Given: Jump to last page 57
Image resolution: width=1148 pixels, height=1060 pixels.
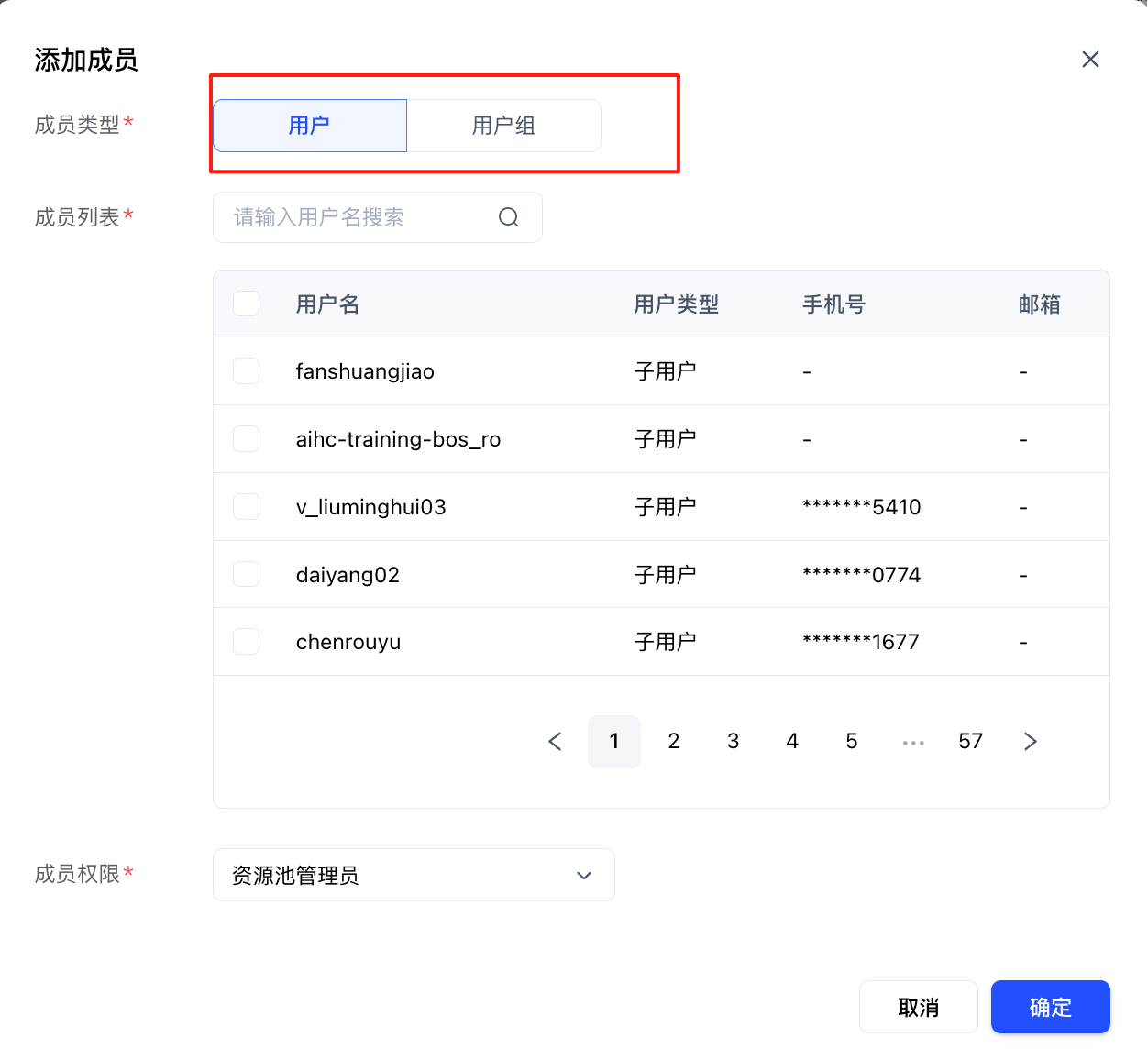Looking at the screenshot, I should (971, 742).
